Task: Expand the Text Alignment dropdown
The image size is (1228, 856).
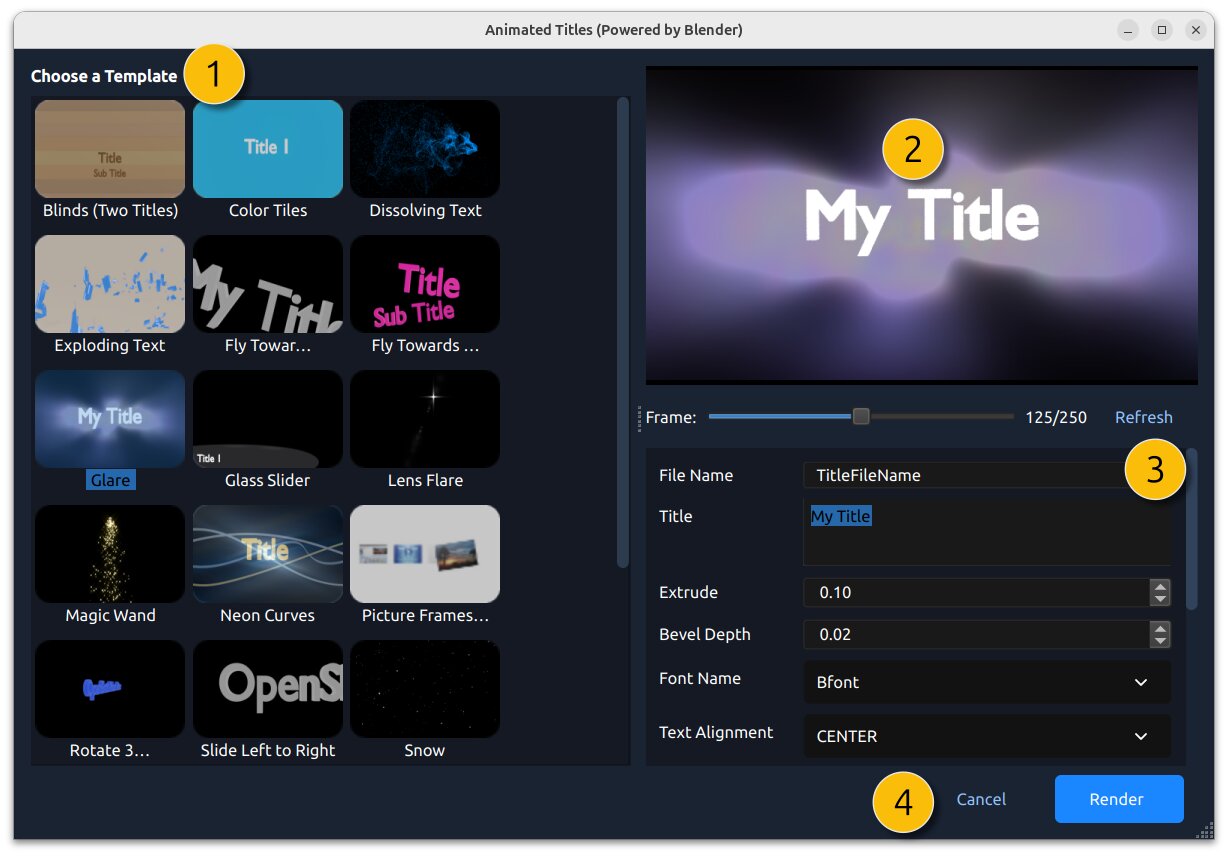Action: (x=987, y=736)
